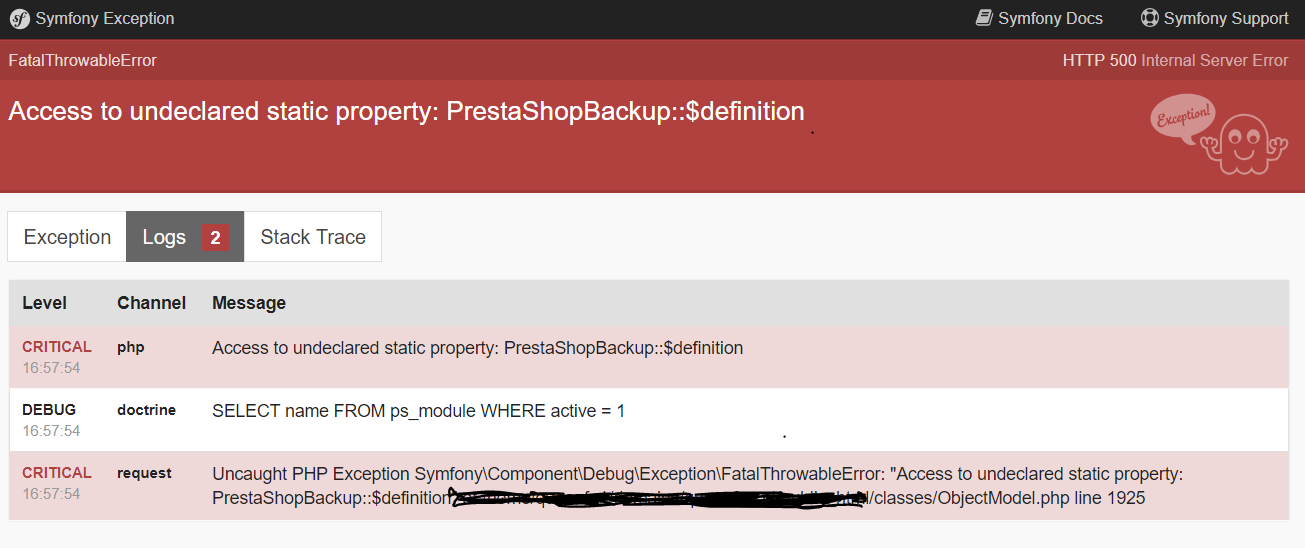Click the Exception! speech bubble graphic
The image size is (1305, 548).
pyautogui.click(x=1183, y=118)
